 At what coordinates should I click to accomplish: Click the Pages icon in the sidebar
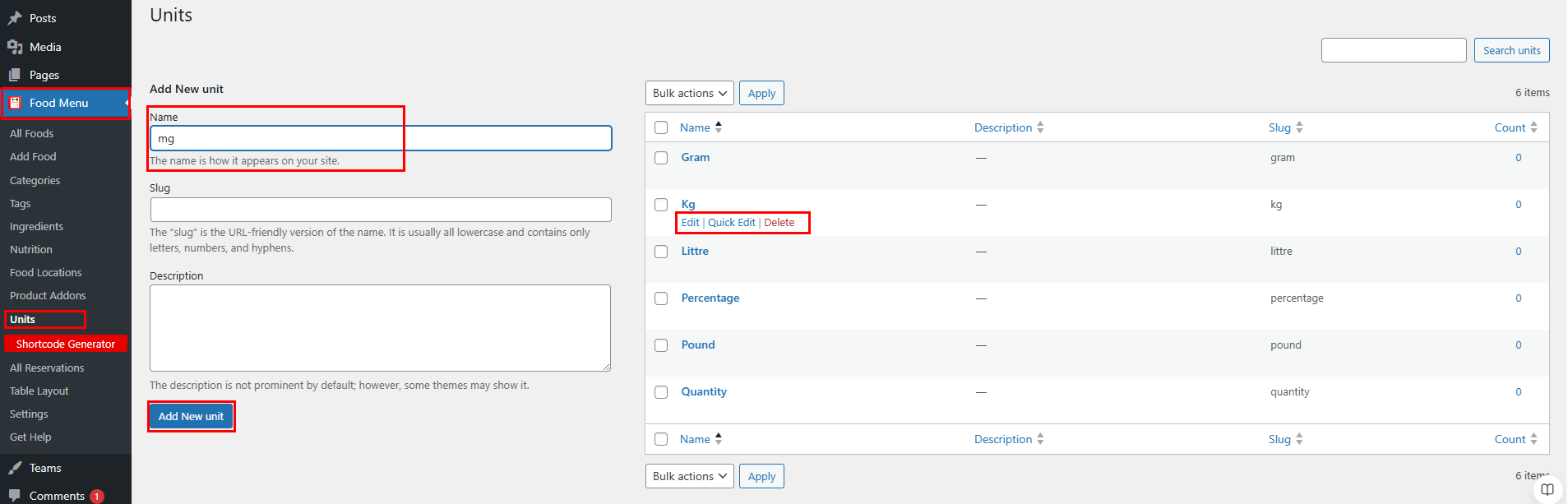15,75
